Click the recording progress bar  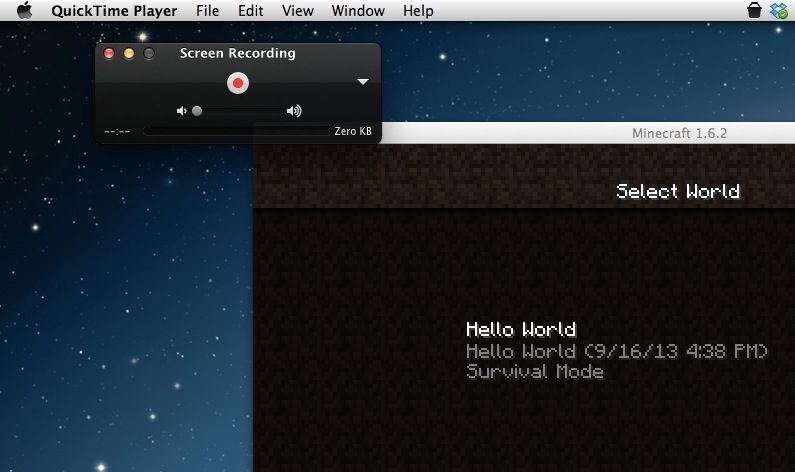point(236,131)
